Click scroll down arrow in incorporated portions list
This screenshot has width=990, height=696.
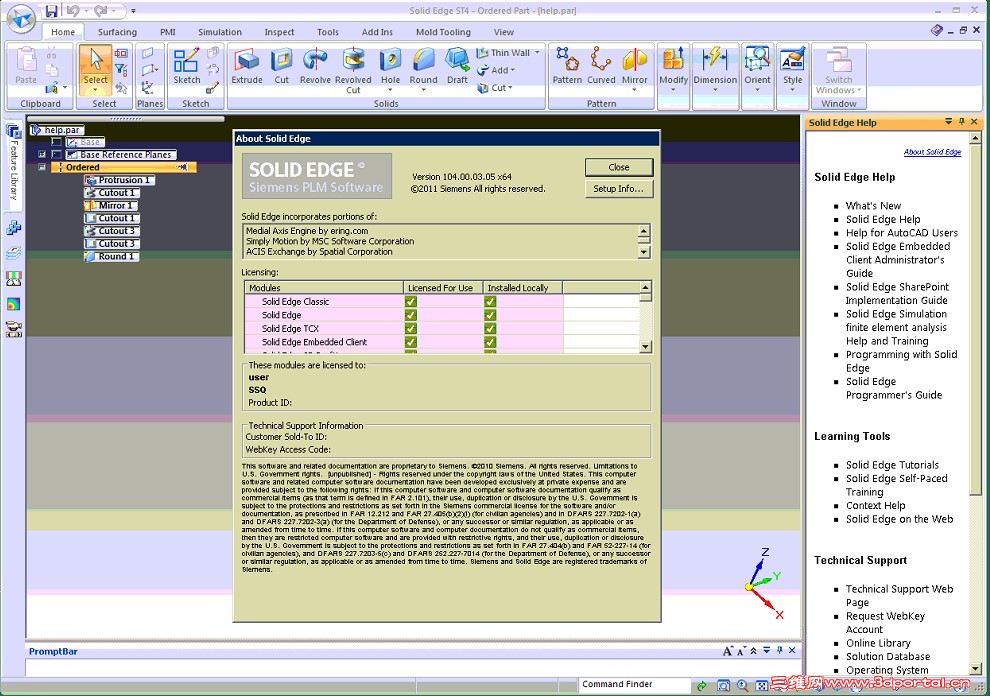click(643, 252)
